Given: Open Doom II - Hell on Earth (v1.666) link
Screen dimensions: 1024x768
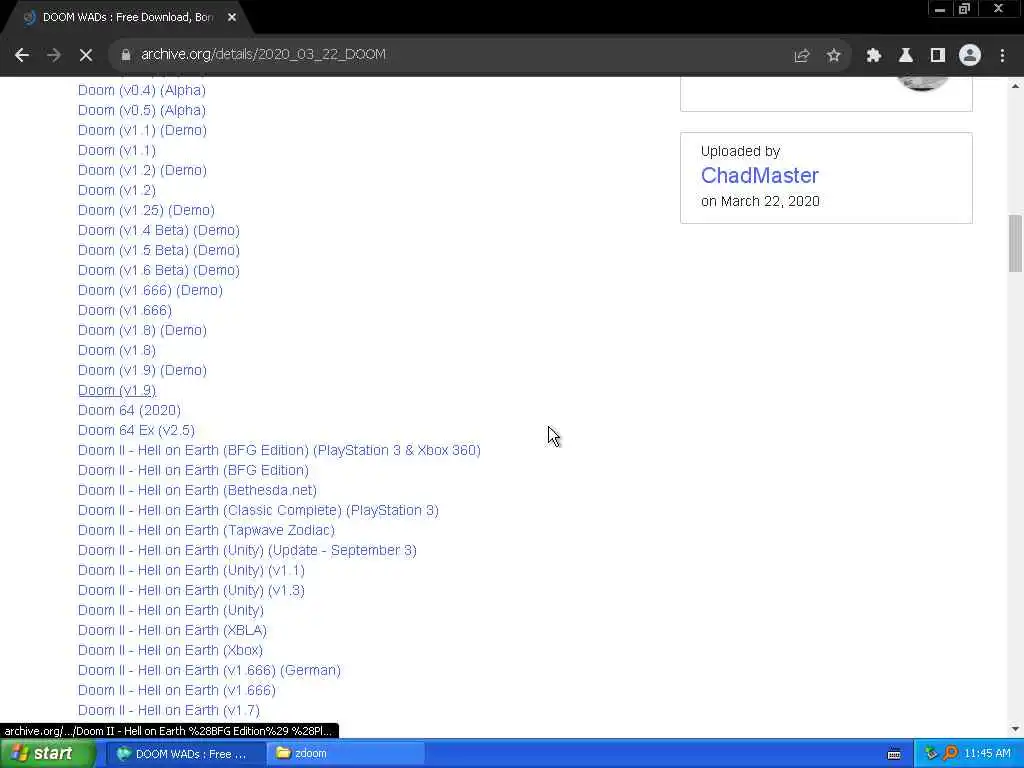Looking at the screenshot, I should pos(177,690).
